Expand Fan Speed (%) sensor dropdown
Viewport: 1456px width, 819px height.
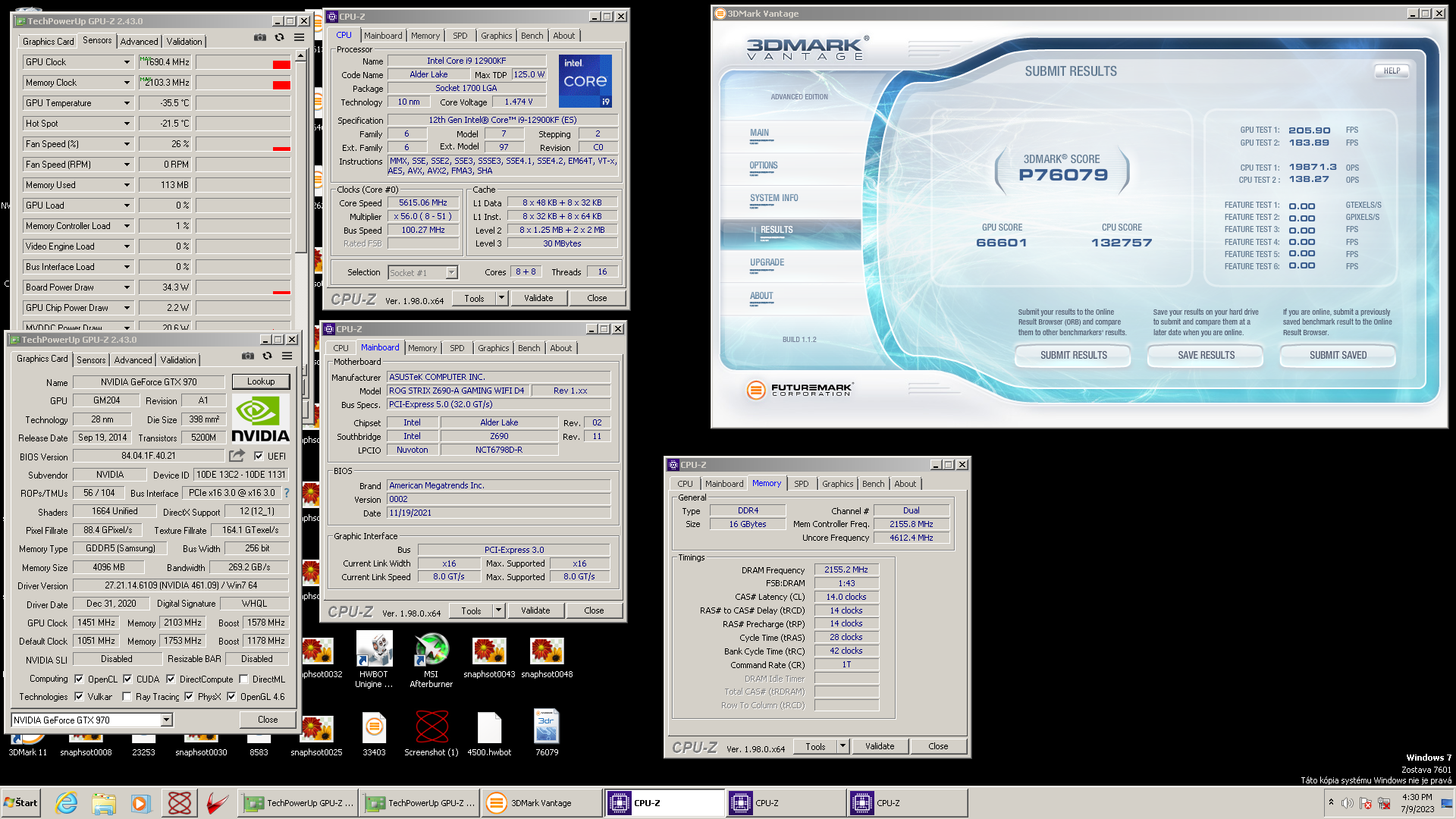127,144
